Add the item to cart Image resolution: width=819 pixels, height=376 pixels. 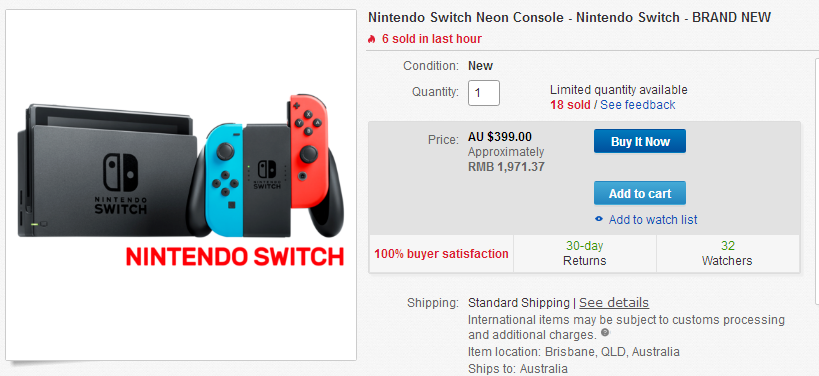640,193
